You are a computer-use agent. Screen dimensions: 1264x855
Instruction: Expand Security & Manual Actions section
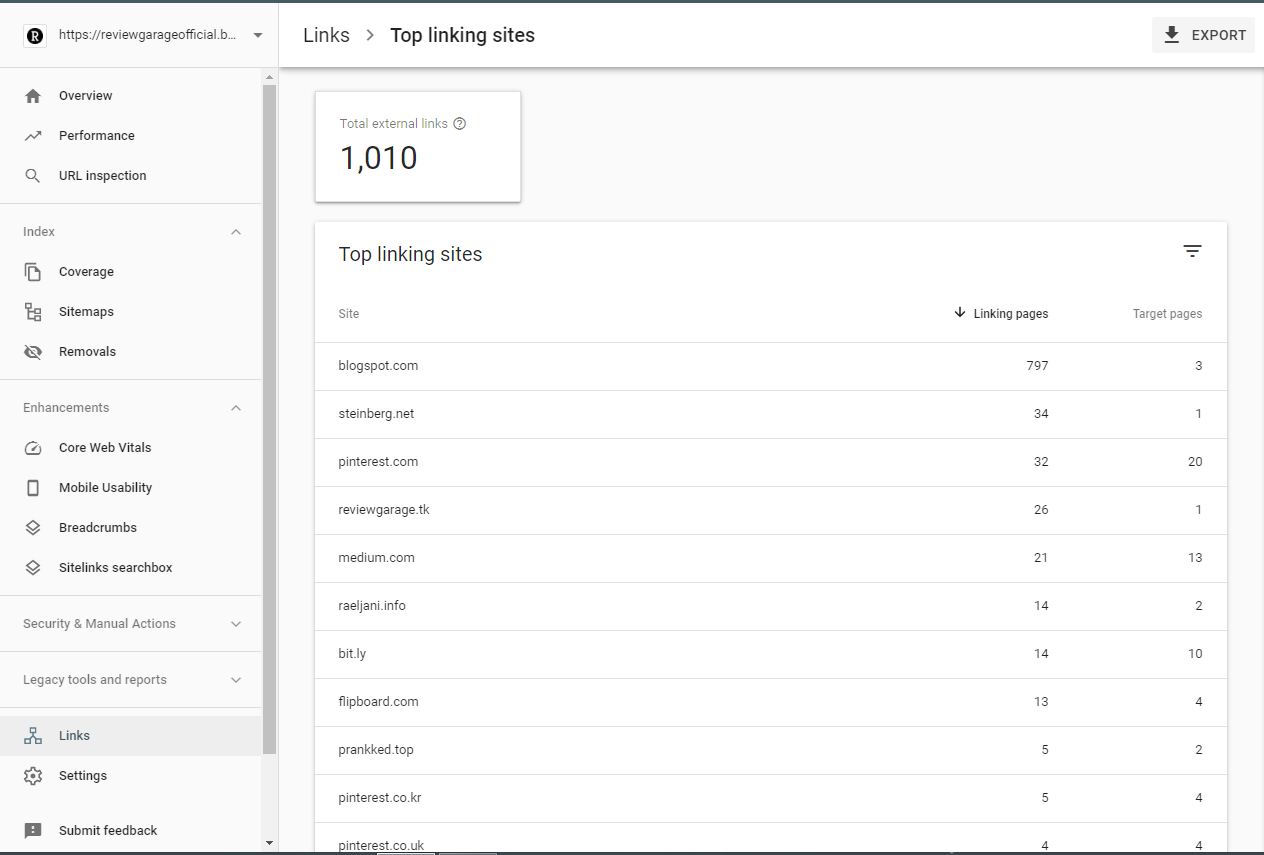[x=236, y=624]
